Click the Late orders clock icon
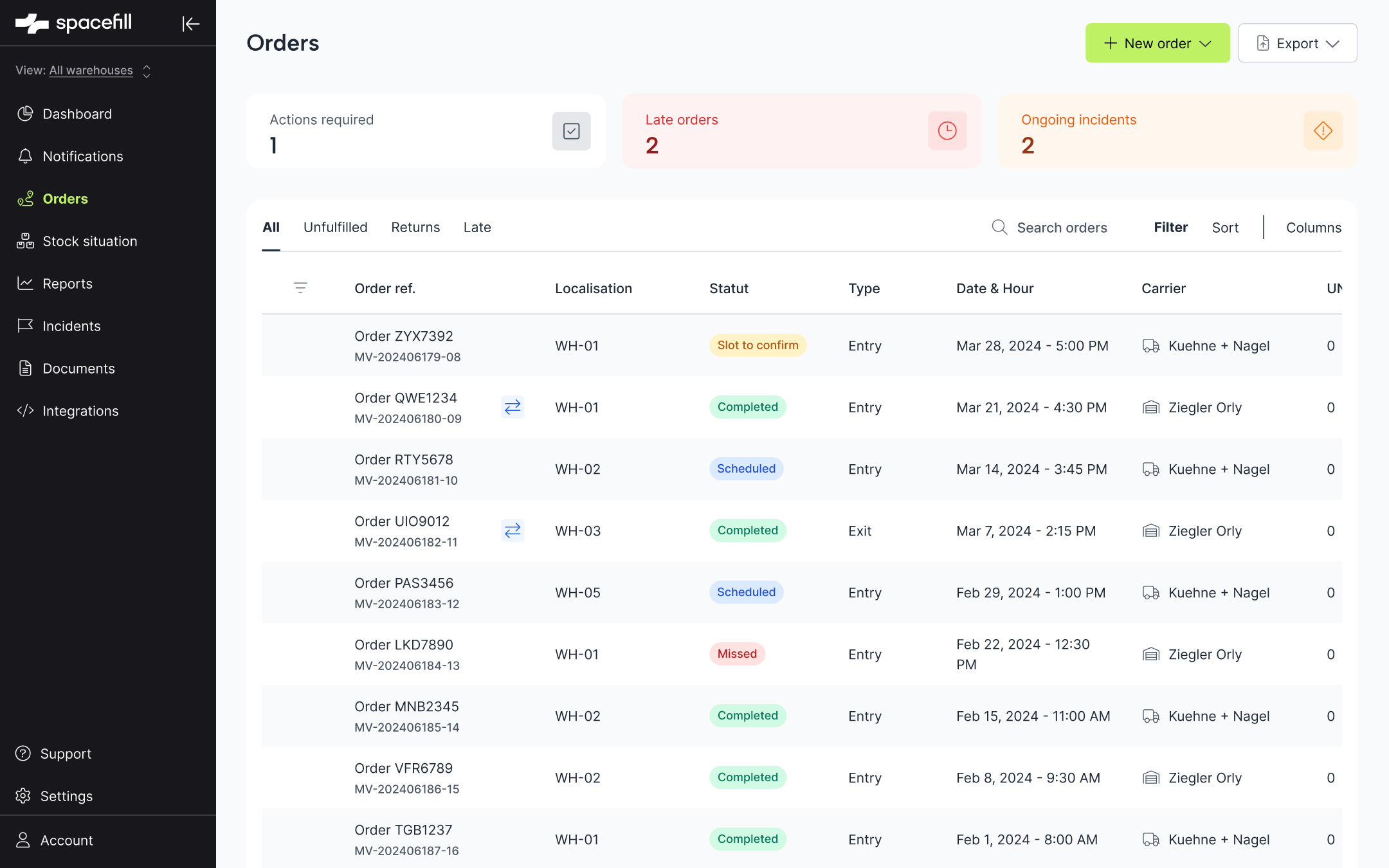 [947, 131]
